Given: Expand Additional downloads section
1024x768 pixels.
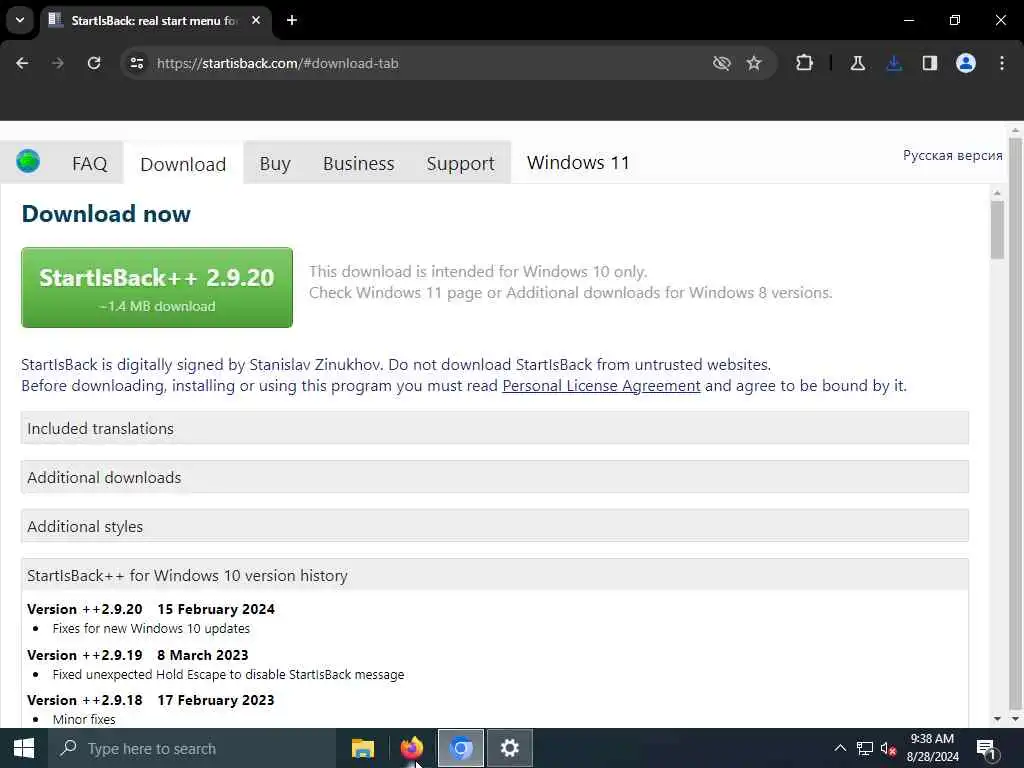Looking at the screenshot, I should click(495, 477).
